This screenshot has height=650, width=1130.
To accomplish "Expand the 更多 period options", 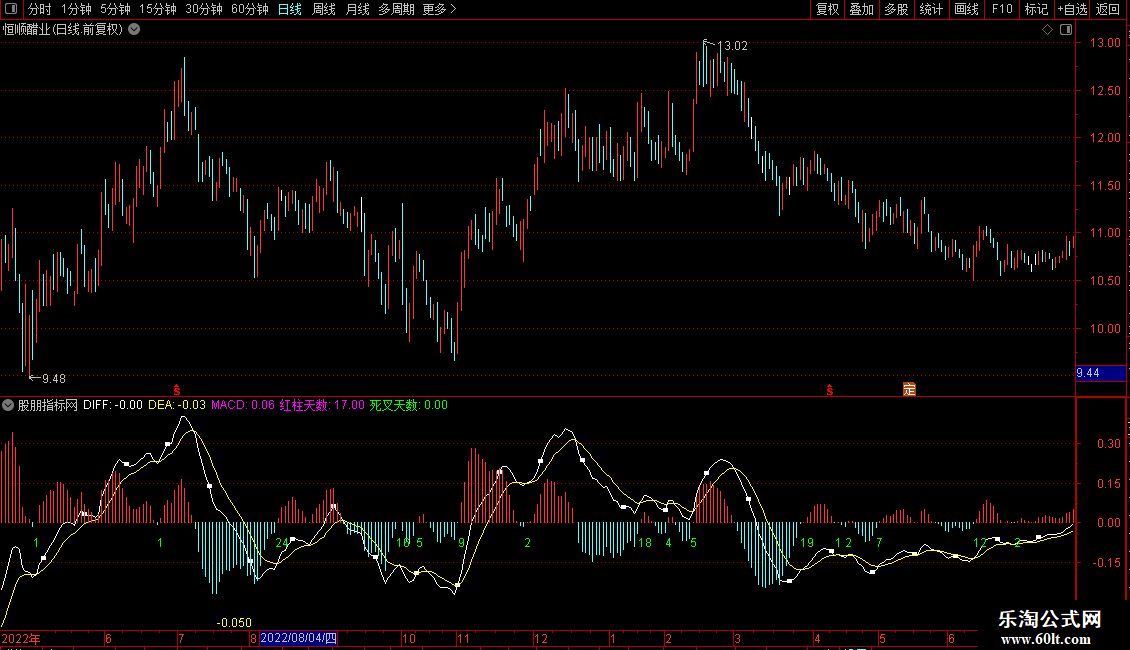I will click(439, 9).
